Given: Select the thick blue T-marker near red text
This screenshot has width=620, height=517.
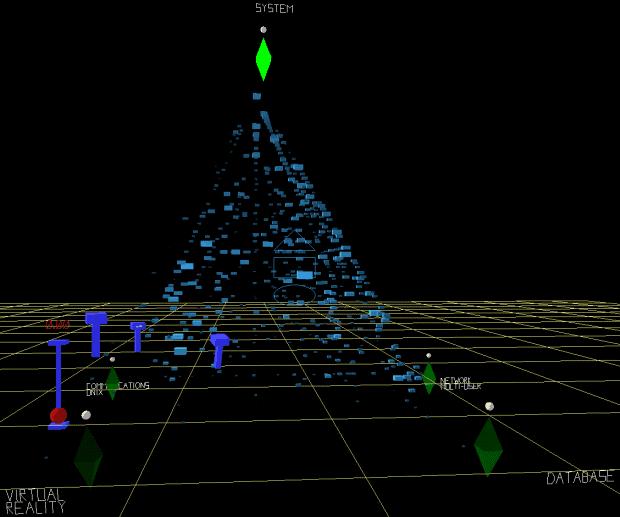Looking at the screenshot, I should [x=96, y=334].
